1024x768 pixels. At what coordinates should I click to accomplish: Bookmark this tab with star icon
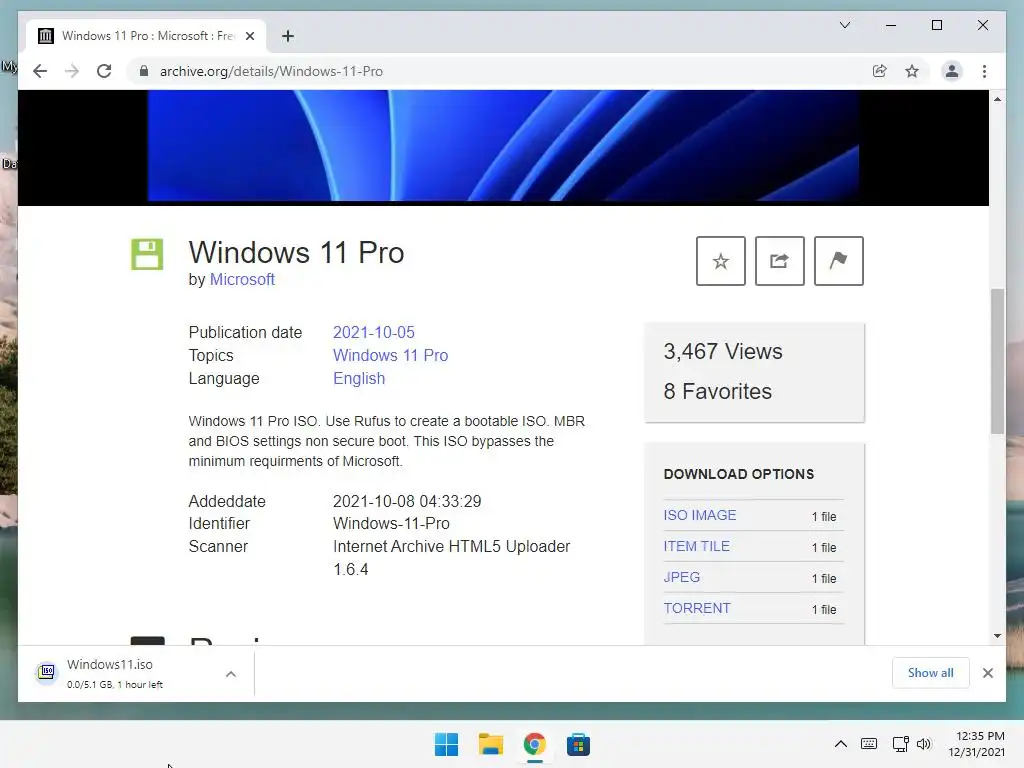pos(912,71)
